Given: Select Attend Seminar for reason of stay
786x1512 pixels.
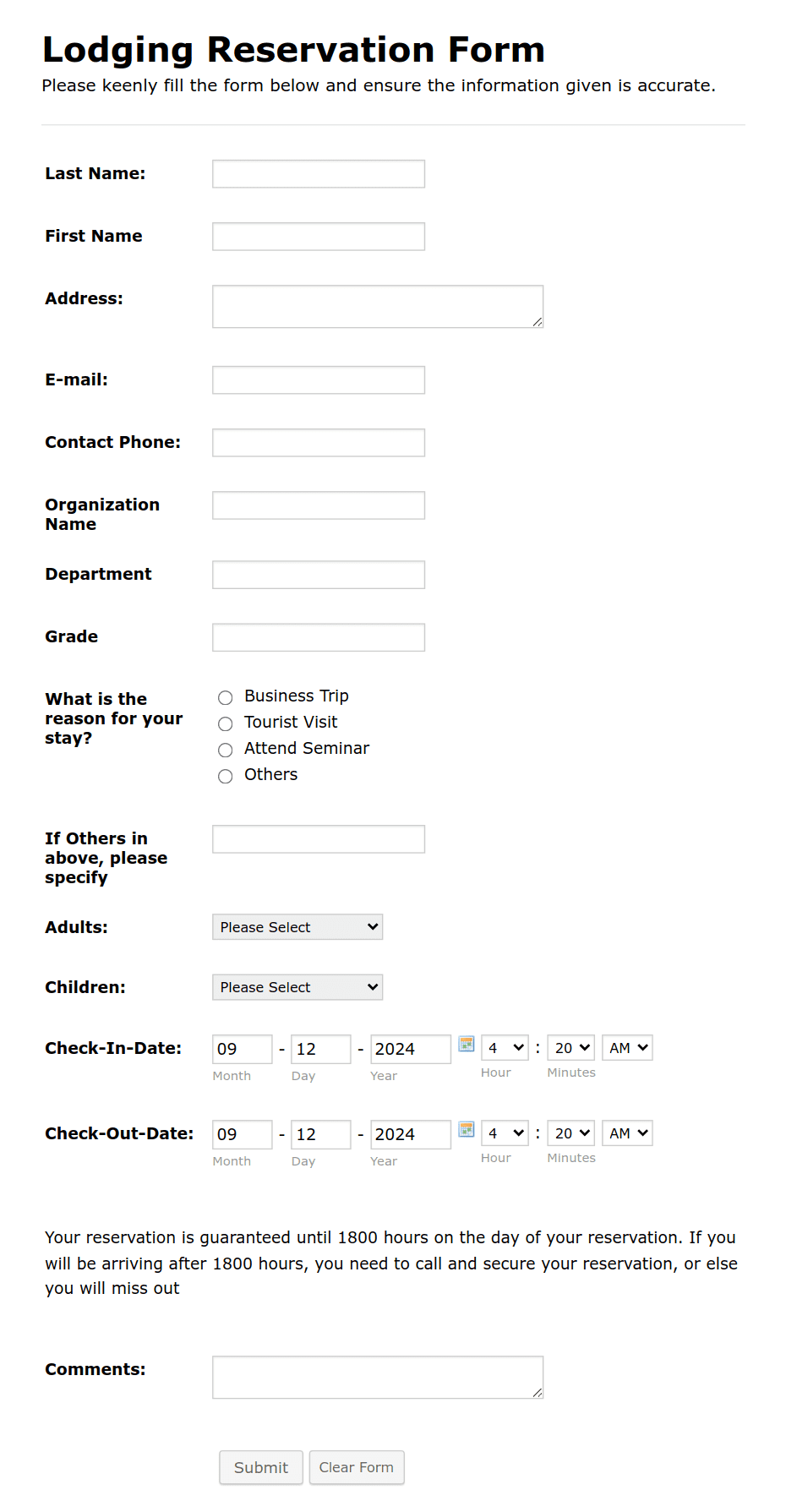Looking at the screenshot, I should [225, 750].
